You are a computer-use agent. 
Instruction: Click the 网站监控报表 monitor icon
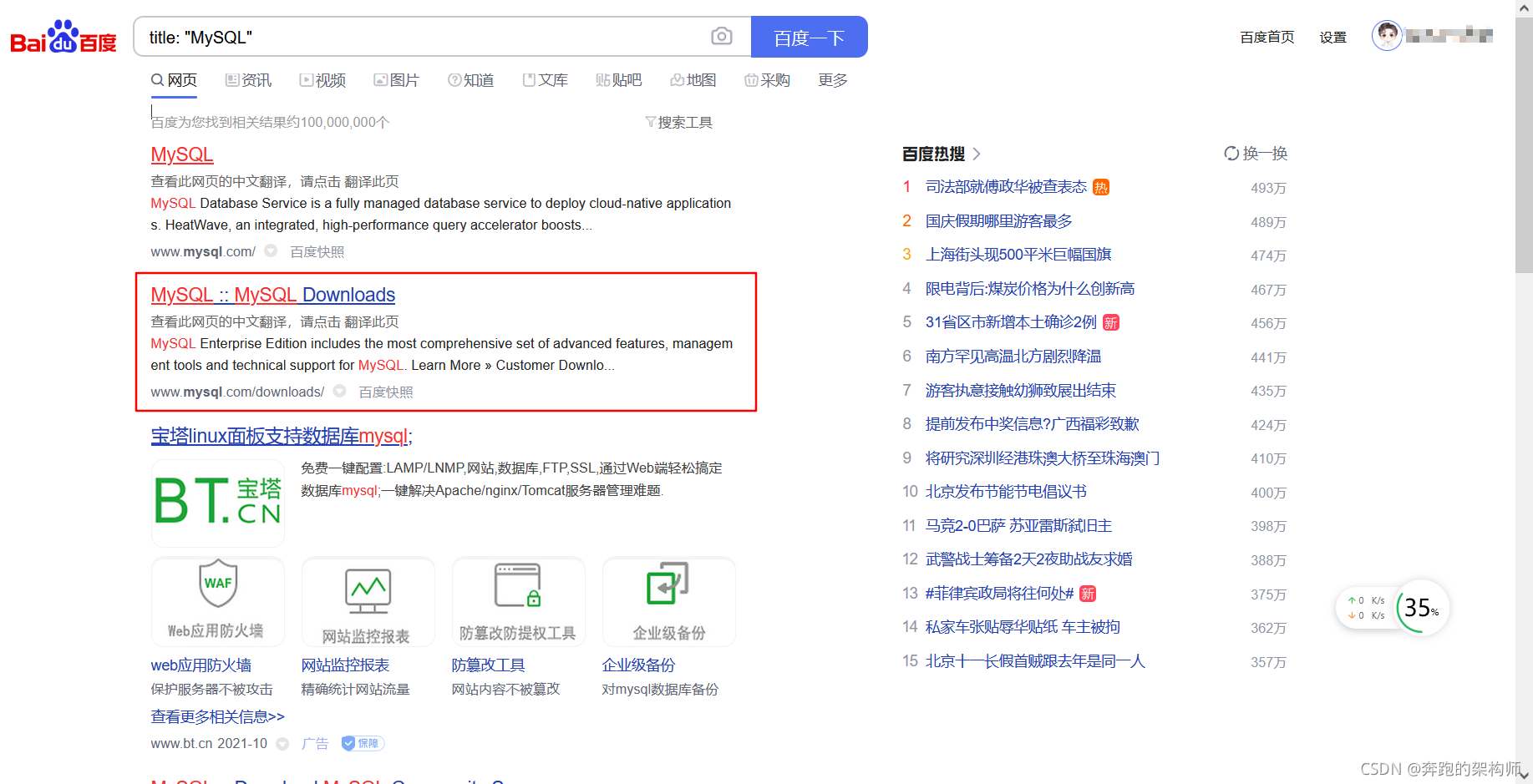click(368, 601)
